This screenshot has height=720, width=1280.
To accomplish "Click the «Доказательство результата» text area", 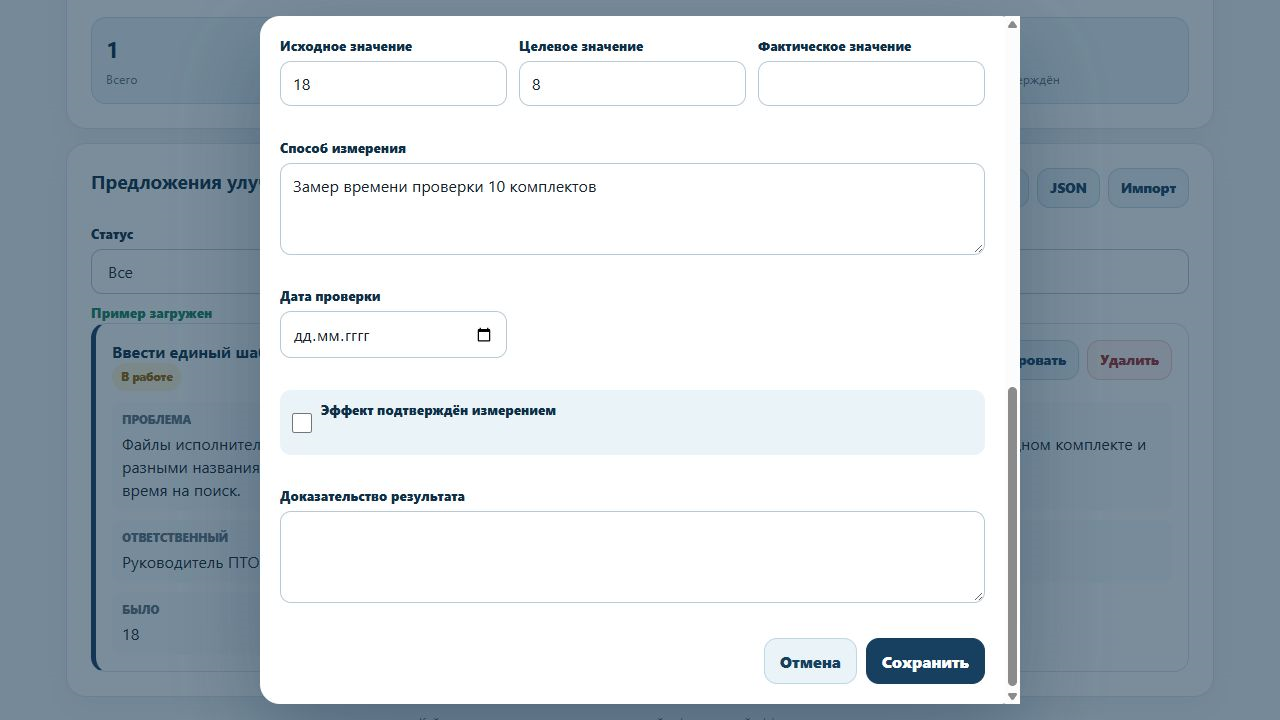I will tap(632, 557).
